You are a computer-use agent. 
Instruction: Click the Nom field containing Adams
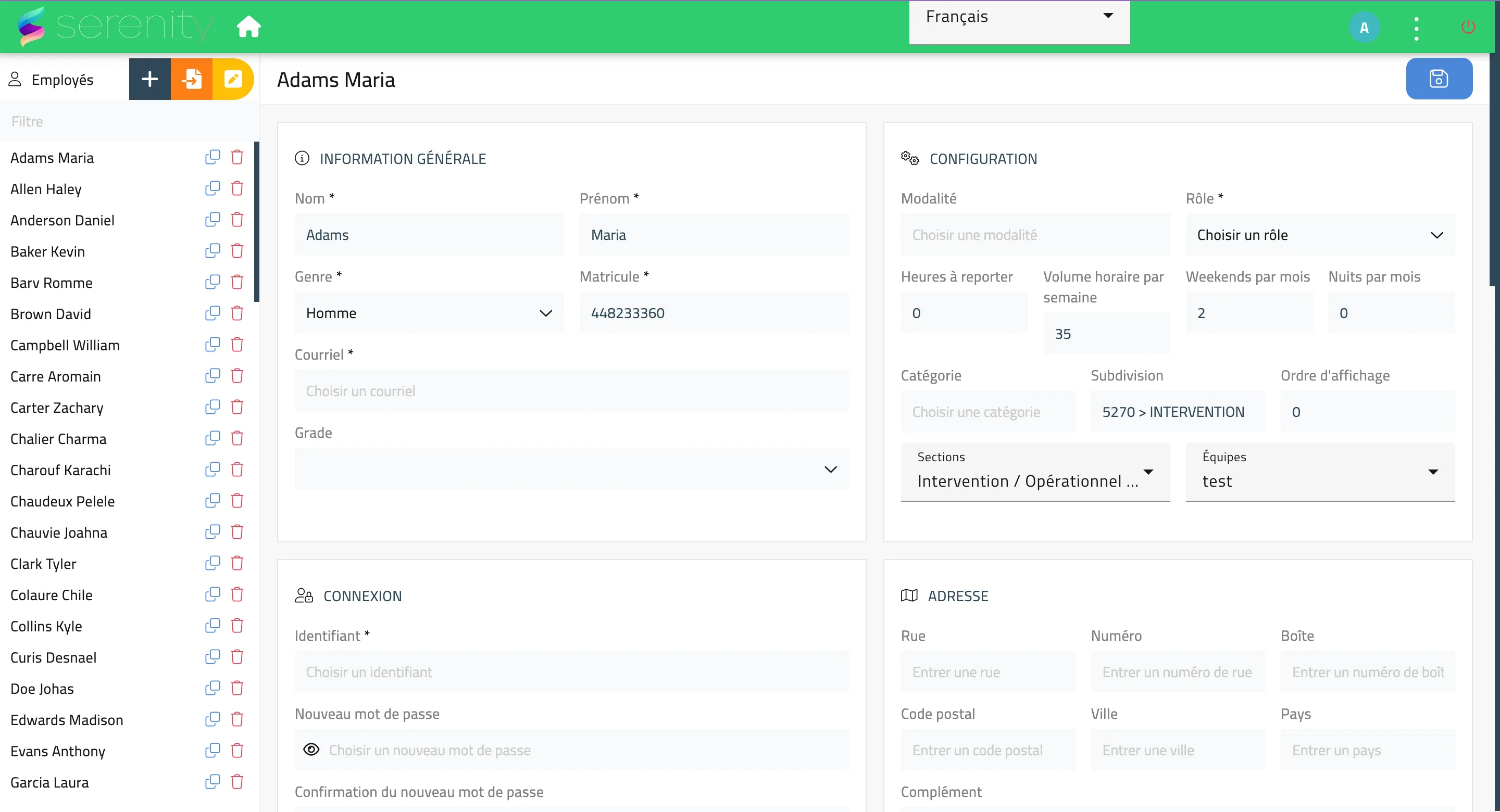429,235
